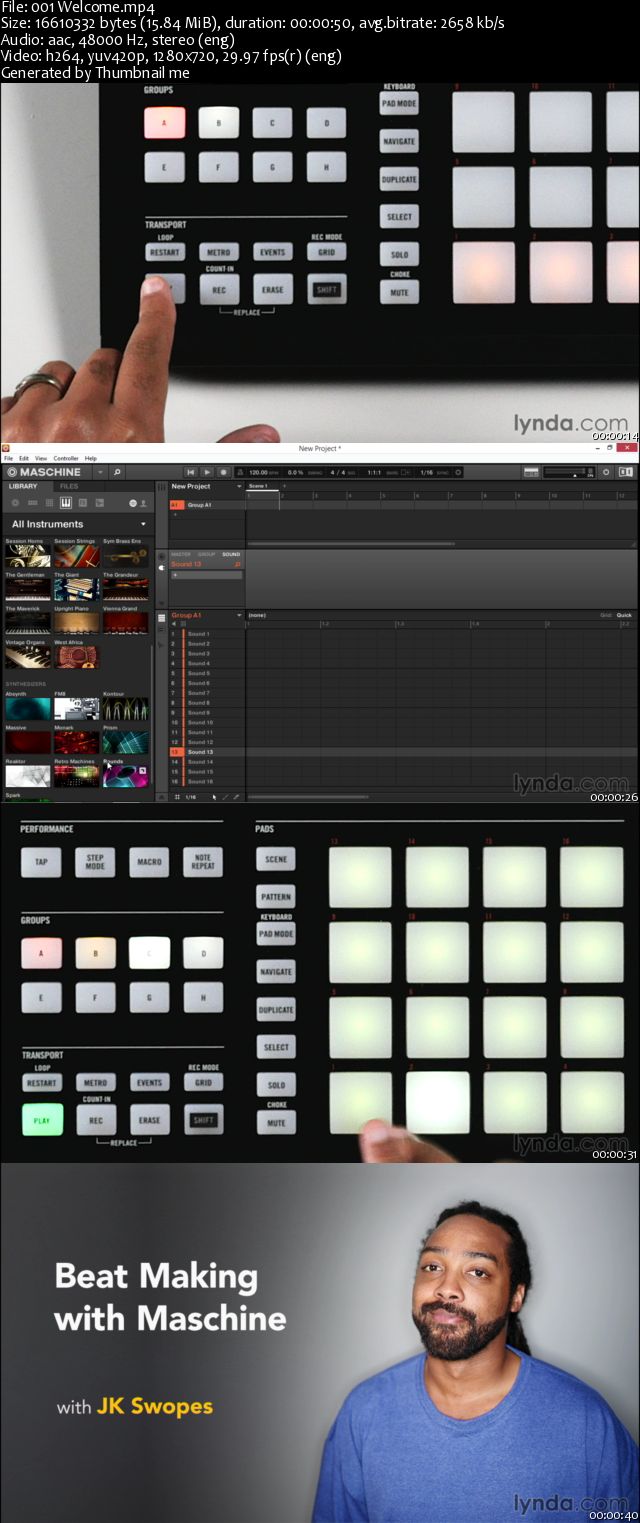
Task: Click the restart transport button in software
Action: [190, 472]
